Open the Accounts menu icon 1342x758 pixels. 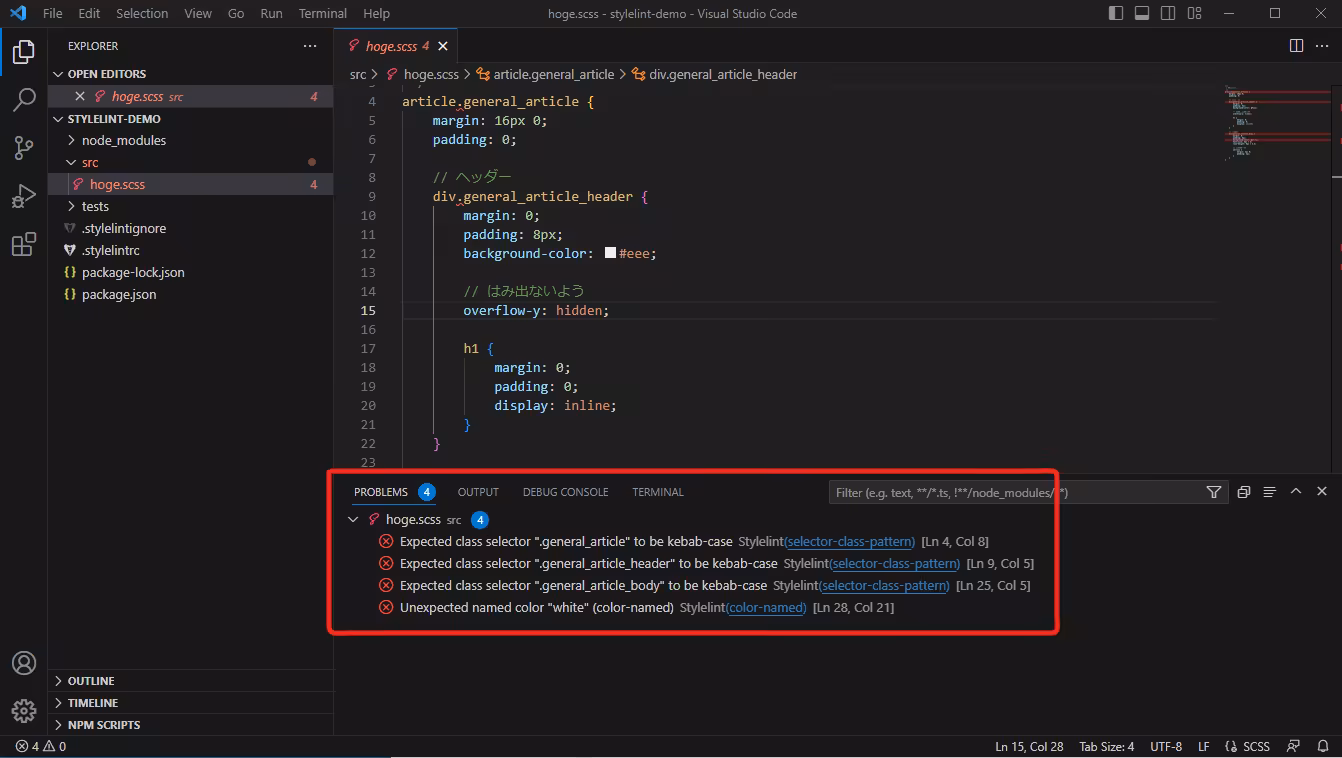pyautogui.click(x=24, y=663)
